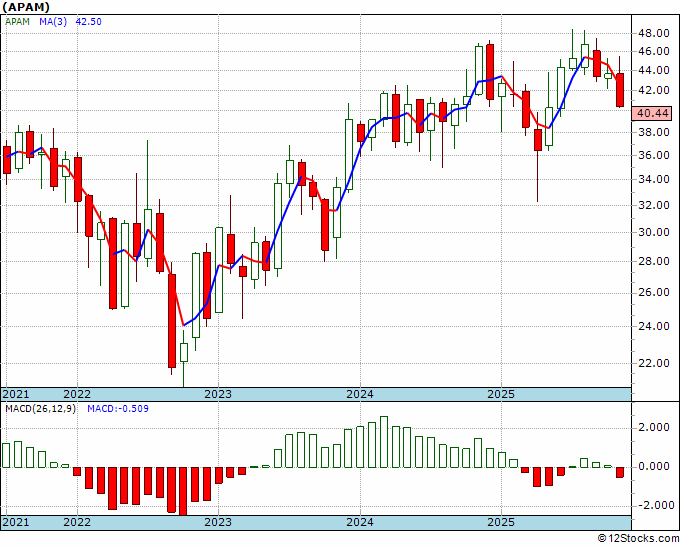Screen dimensions: 680x546
Task: Click the 42.50 moving average value
Action: click(x=88, y=21)
